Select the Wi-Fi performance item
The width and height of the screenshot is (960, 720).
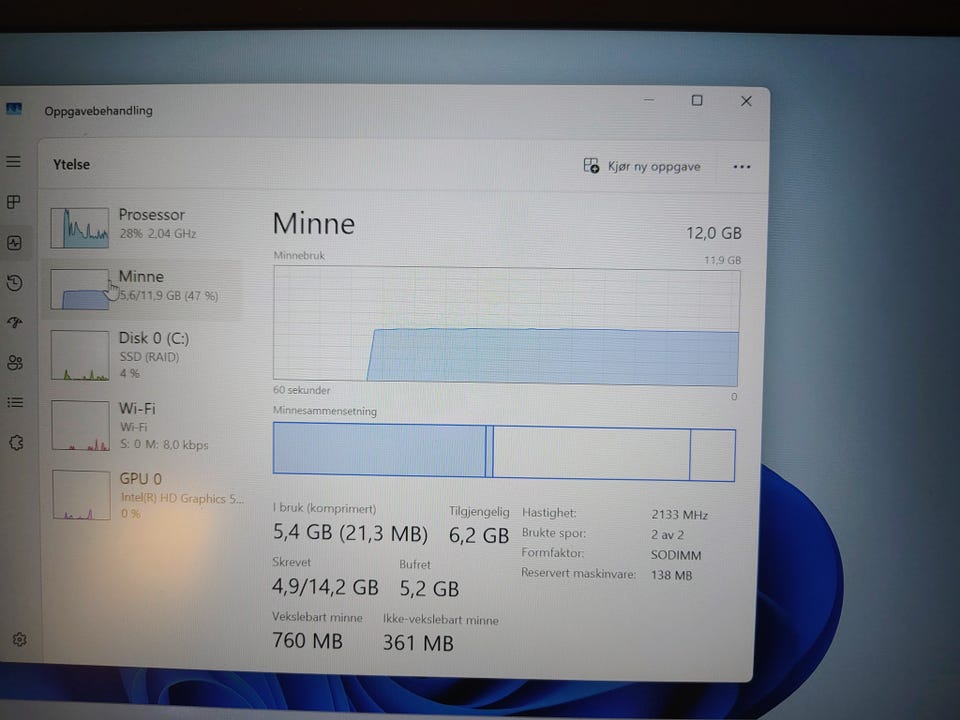[x=144, y=426]
